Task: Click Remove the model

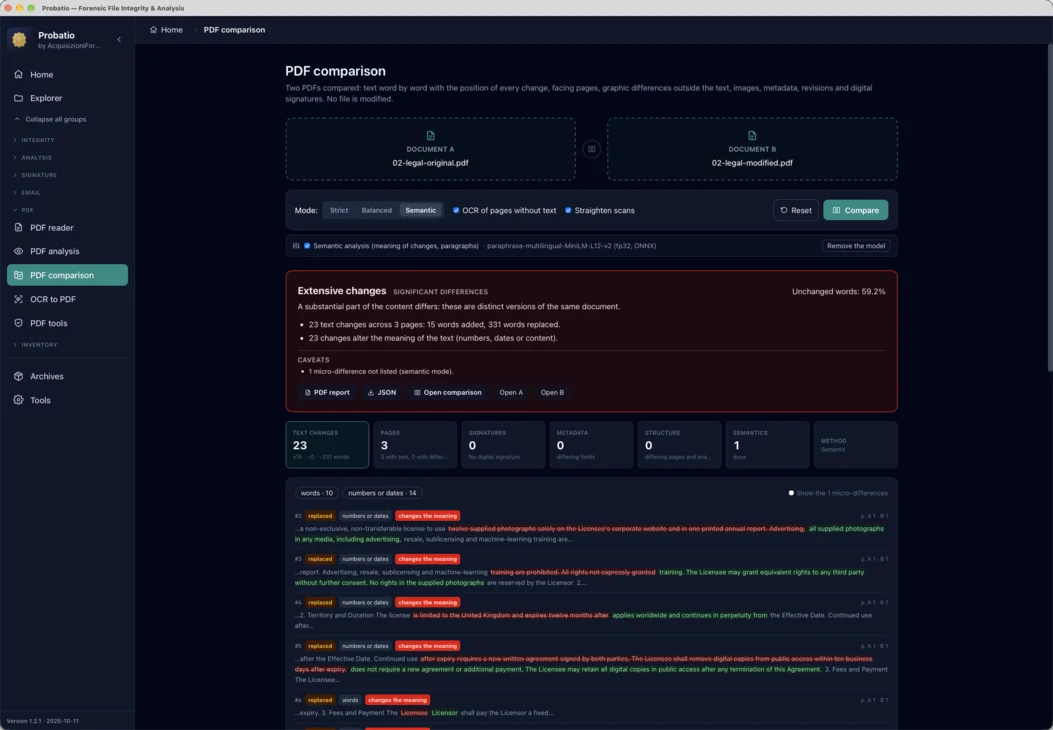Action: click(x=856, y=246)
